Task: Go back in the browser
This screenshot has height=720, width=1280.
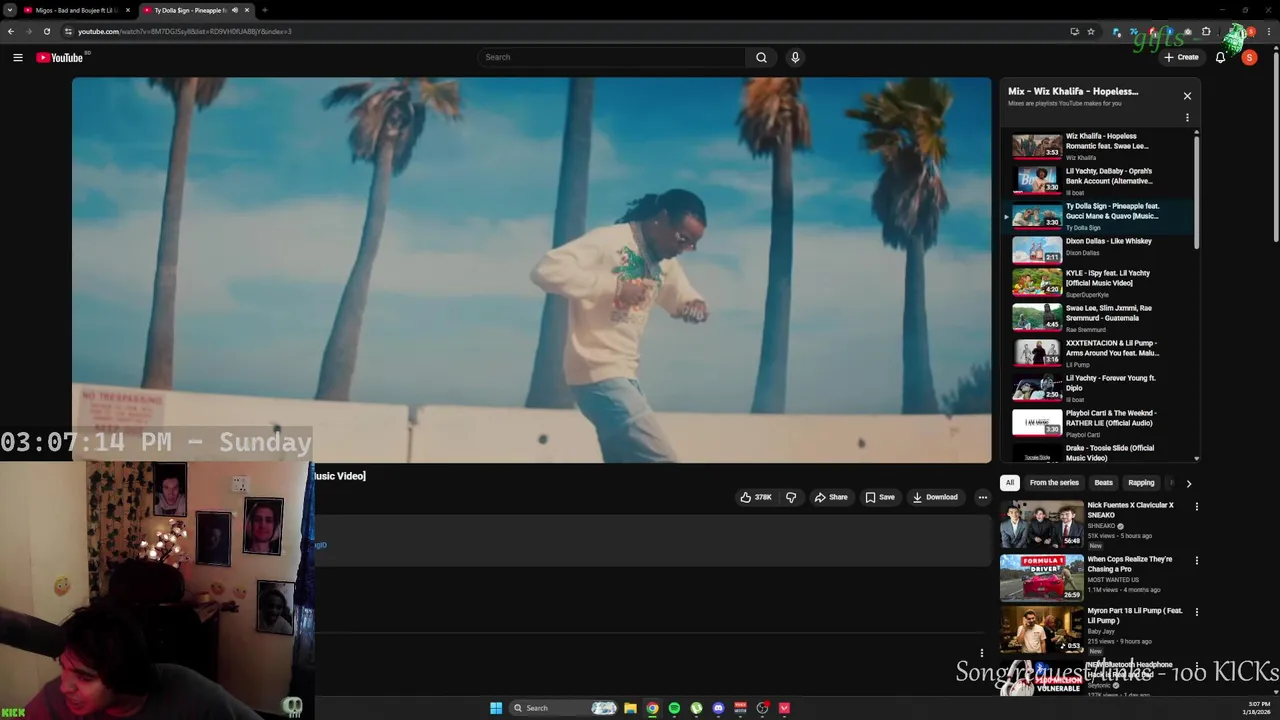Action: 11,31
